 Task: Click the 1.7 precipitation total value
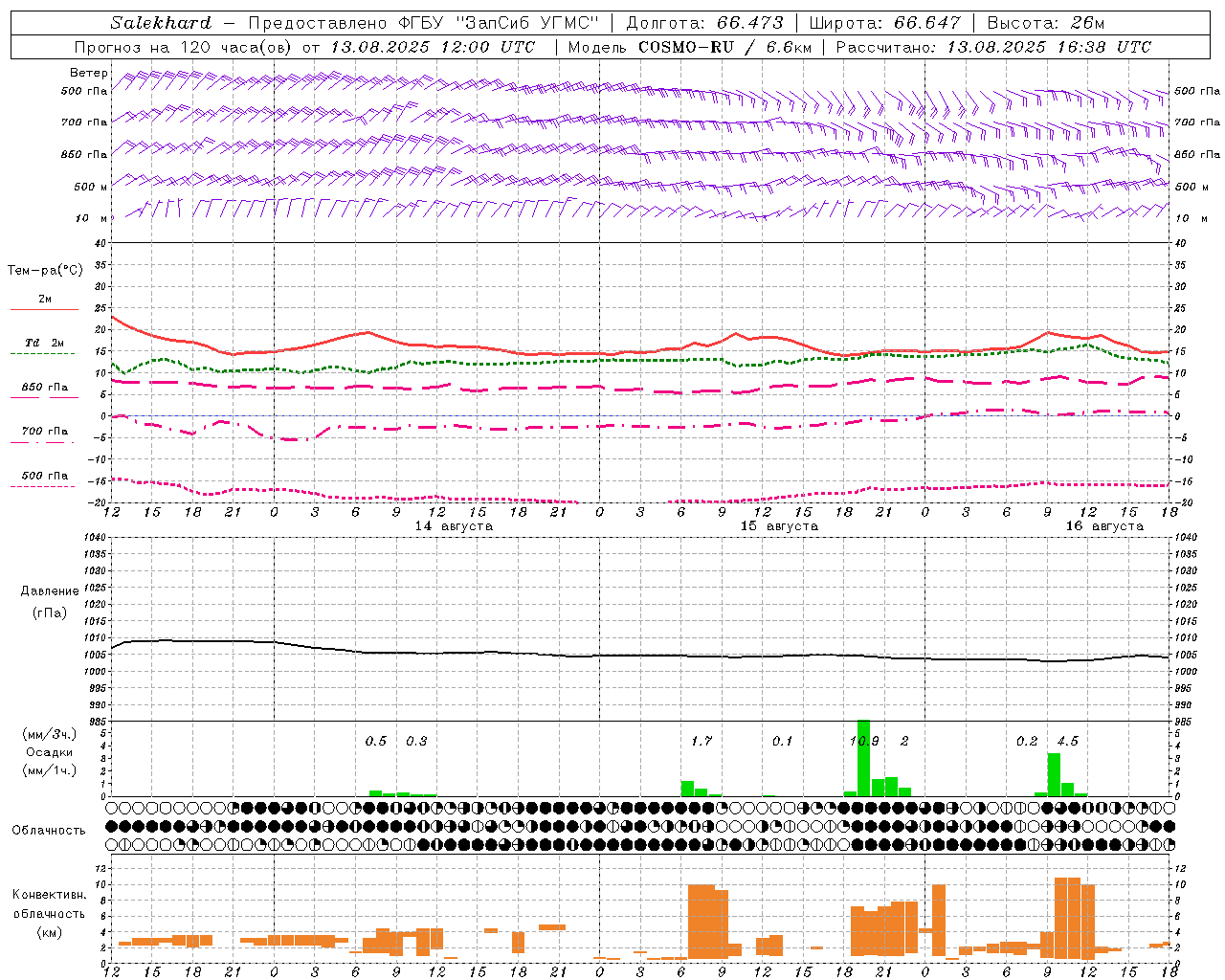(x=702, y=741)
